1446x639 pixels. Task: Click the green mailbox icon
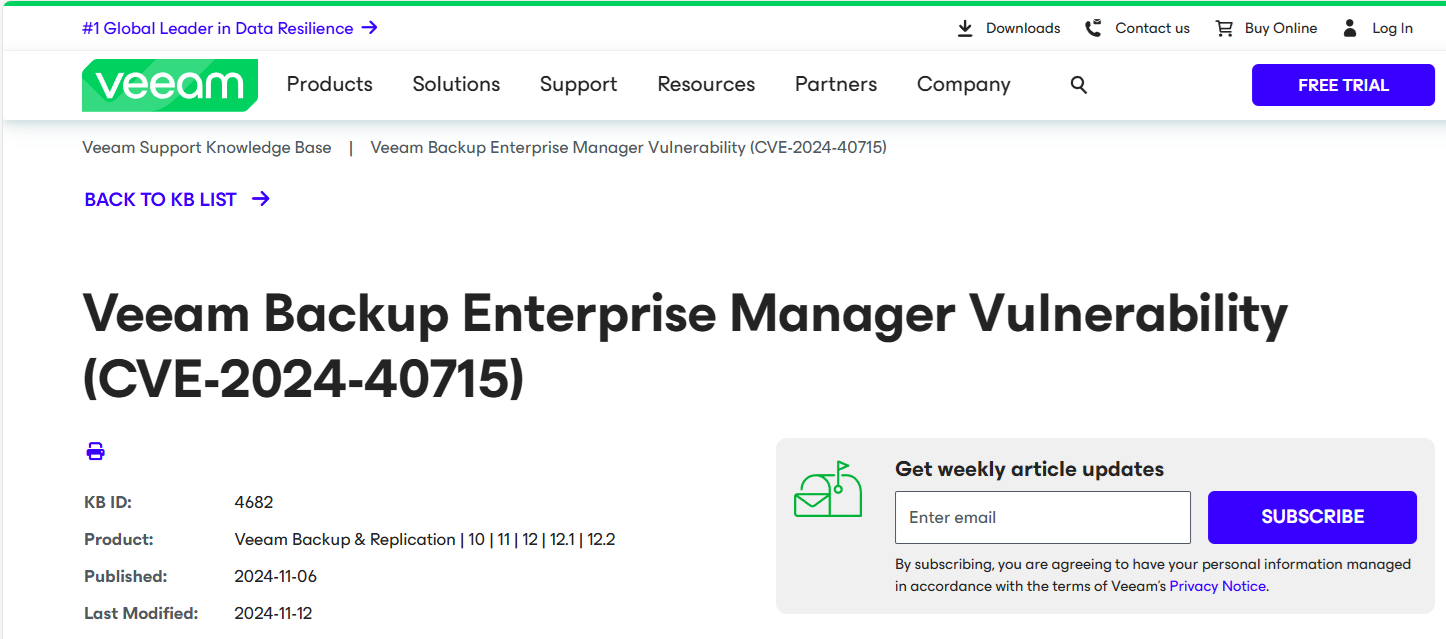(x=828, y=489)
